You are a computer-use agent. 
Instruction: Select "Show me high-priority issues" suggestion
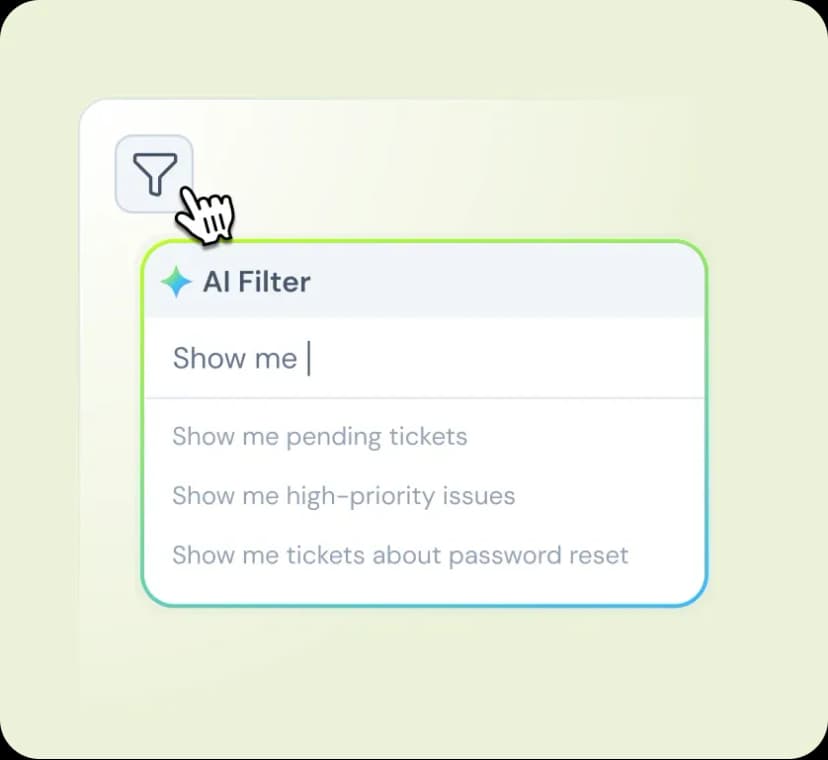pos(343,496)
